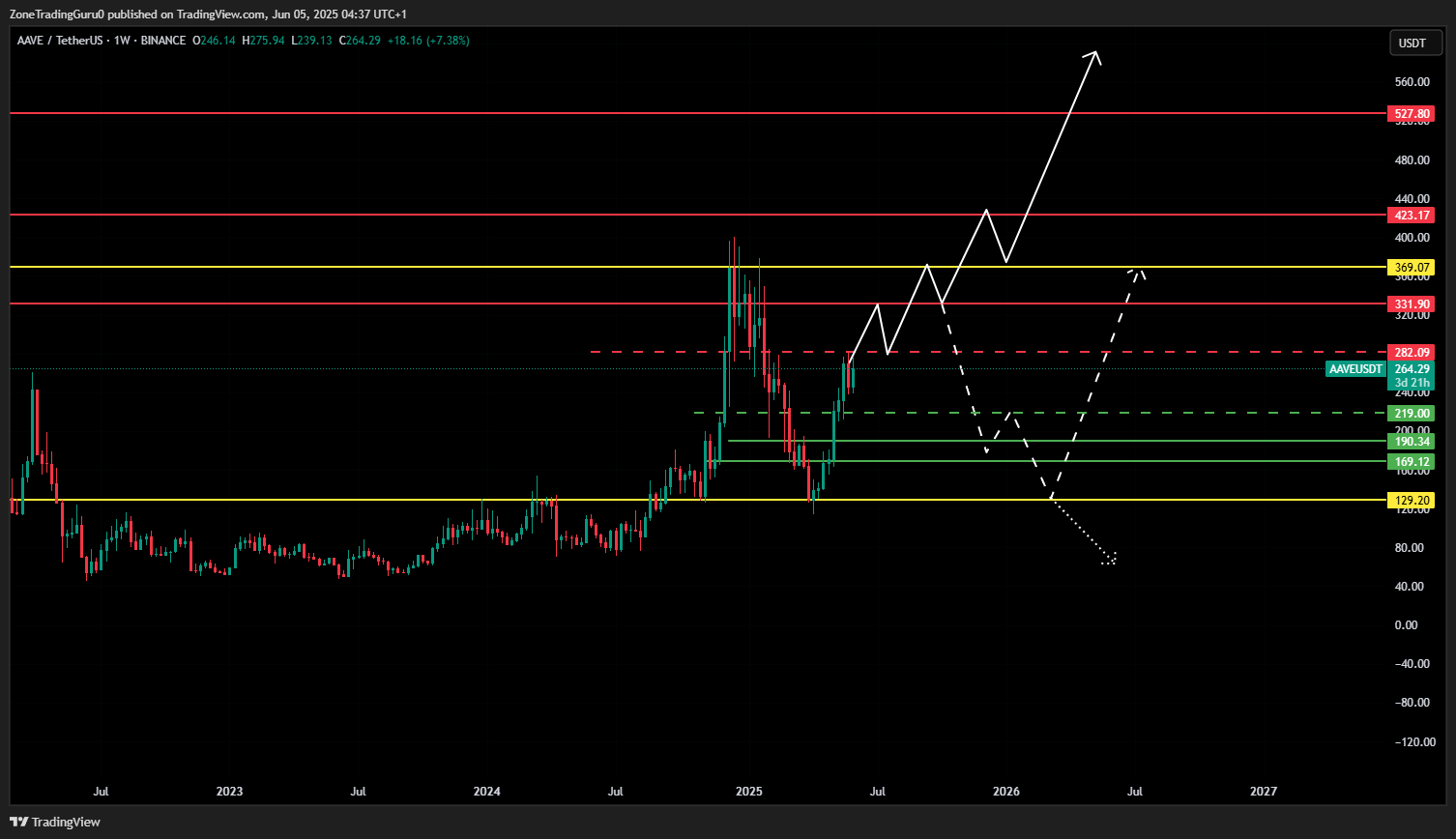Click the 264.29 current price label
The height and width of the screenshot is (839, 1456).
(1412, 369)
